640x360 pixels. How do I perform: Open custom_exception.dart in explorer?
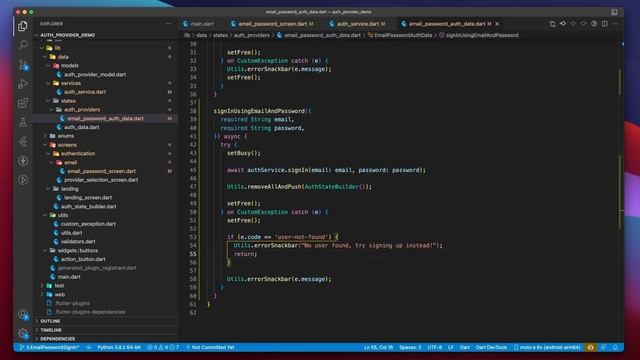(88, 224)
